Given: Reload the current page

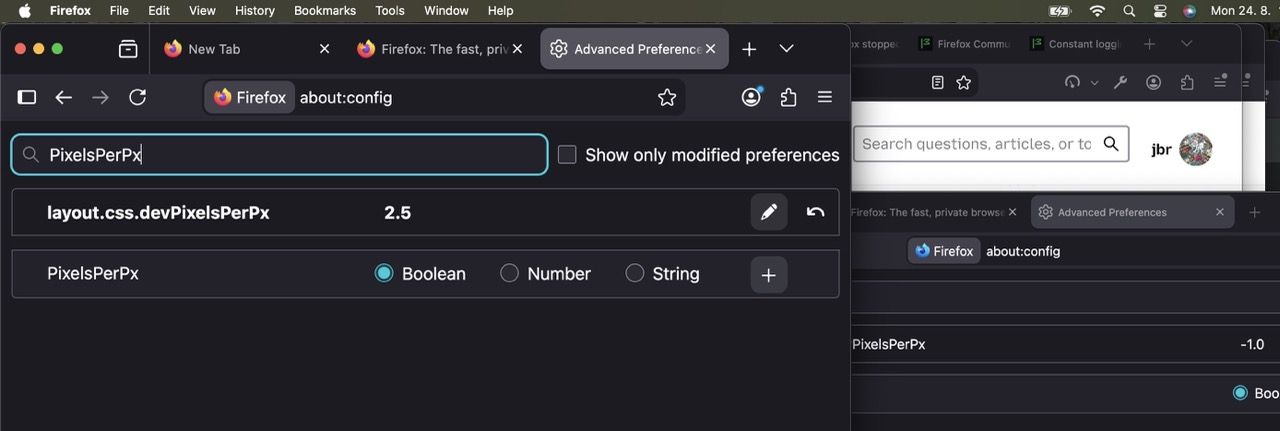Looking at the screenshot, I should [138, 97].
